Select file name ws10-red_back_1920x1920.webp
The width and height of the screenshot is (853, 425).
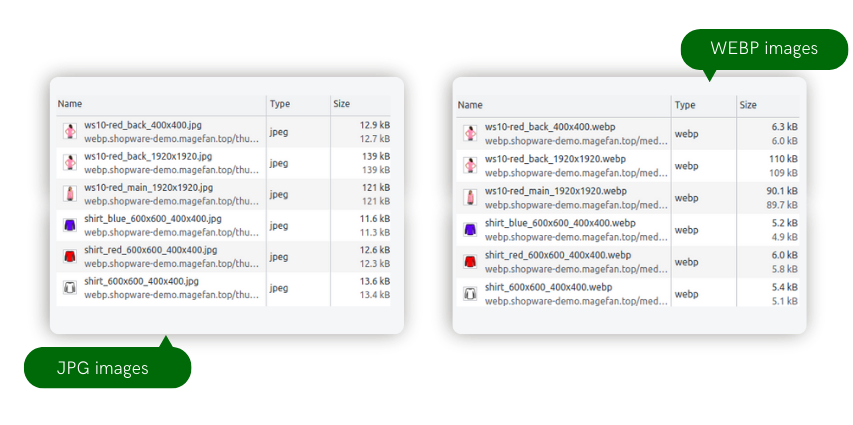click(x=555, y=159)
